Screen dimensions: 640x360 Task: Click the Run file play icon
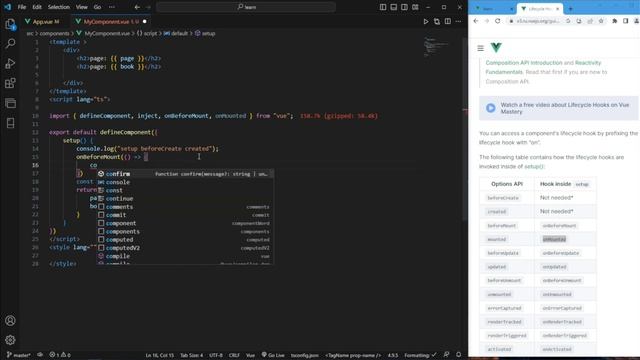[x=426, y=21]
